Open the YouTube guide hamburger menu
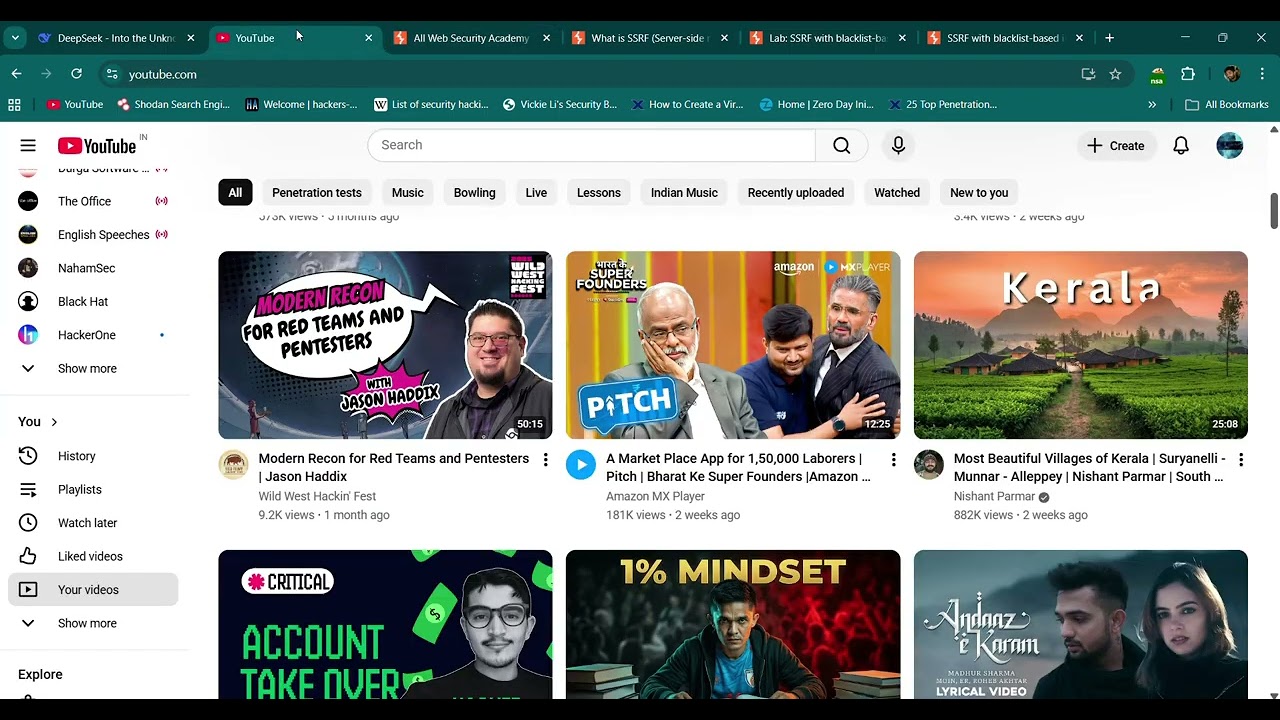The height and width of the screenshot is (720, 1280). tap(28, 146)
